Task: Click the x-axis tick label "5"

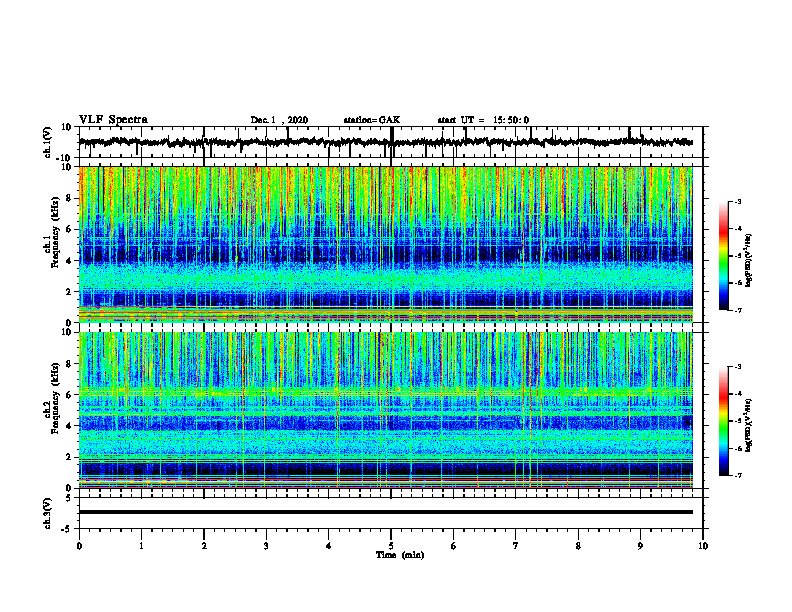Action: (x=391, y=546)
